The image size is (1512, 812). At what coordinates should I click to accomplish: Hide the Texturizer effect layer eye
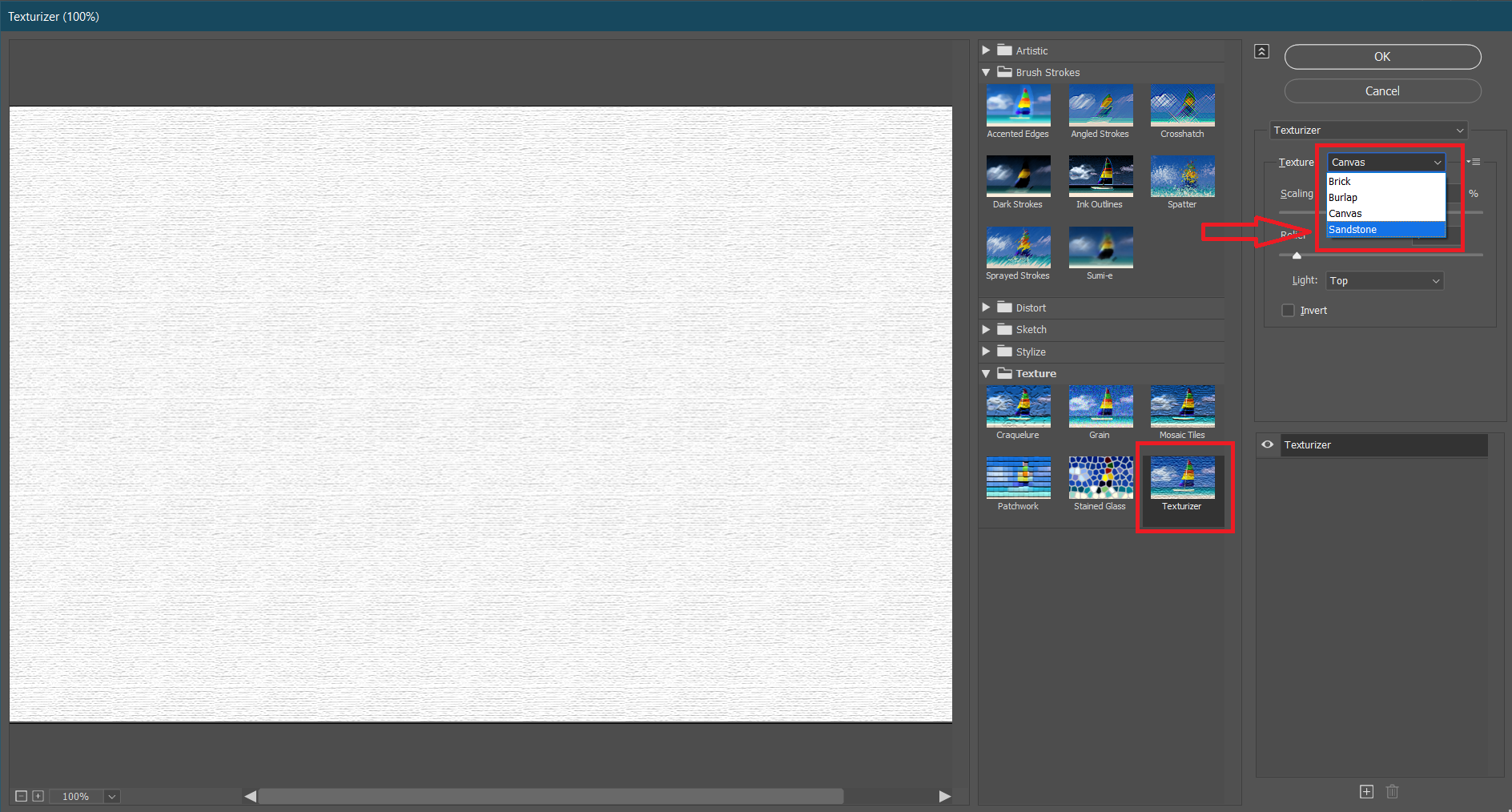click(x=1268, y=444)
